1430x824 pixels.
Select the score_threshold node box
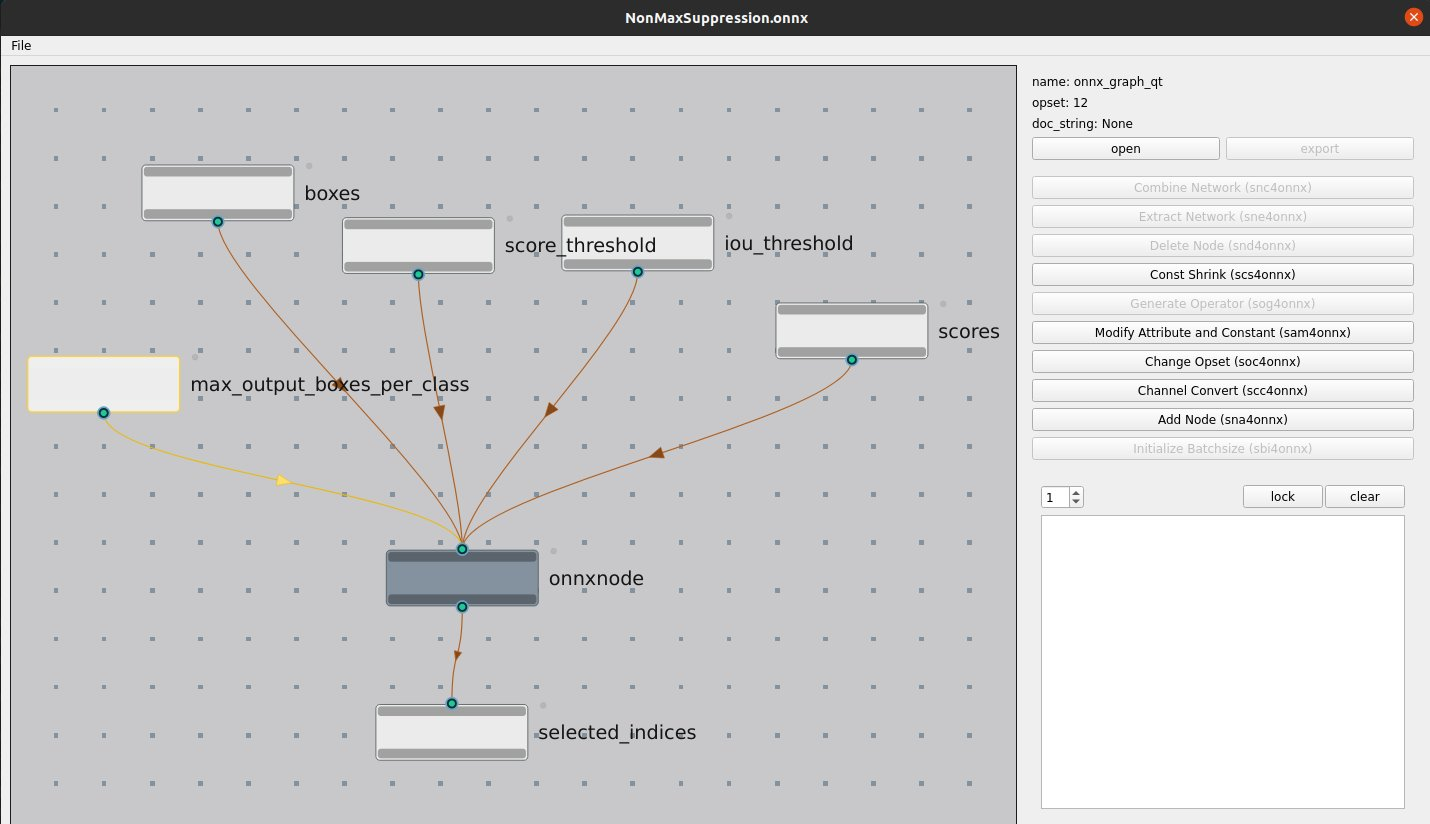tap(418, 245)
